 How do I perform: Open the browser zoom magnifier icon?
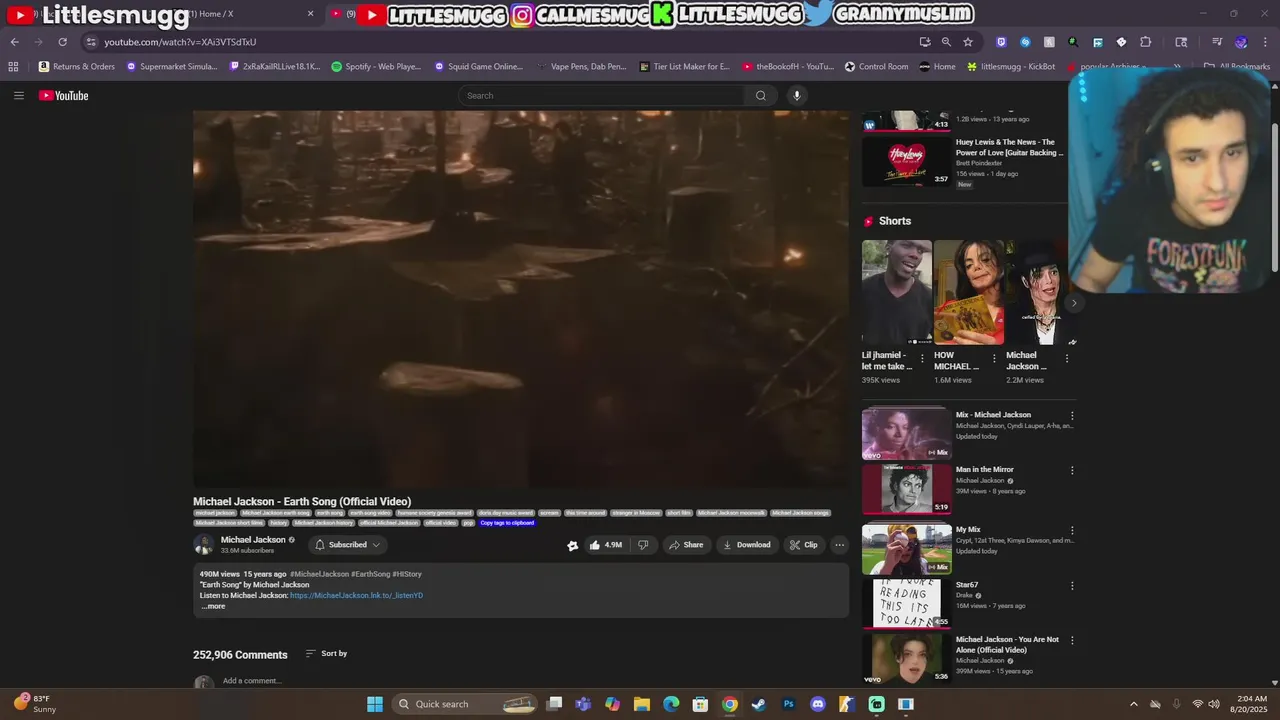pos(946,42)
